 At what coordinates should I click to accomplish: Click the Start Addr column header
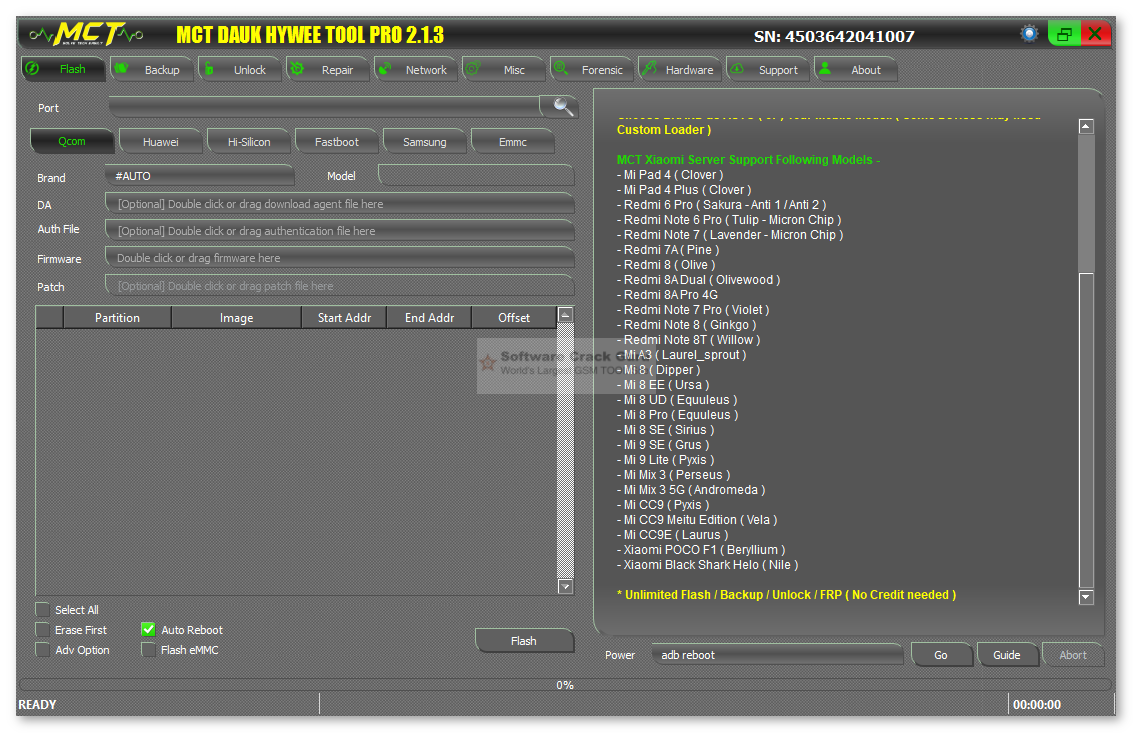point(344,317)
